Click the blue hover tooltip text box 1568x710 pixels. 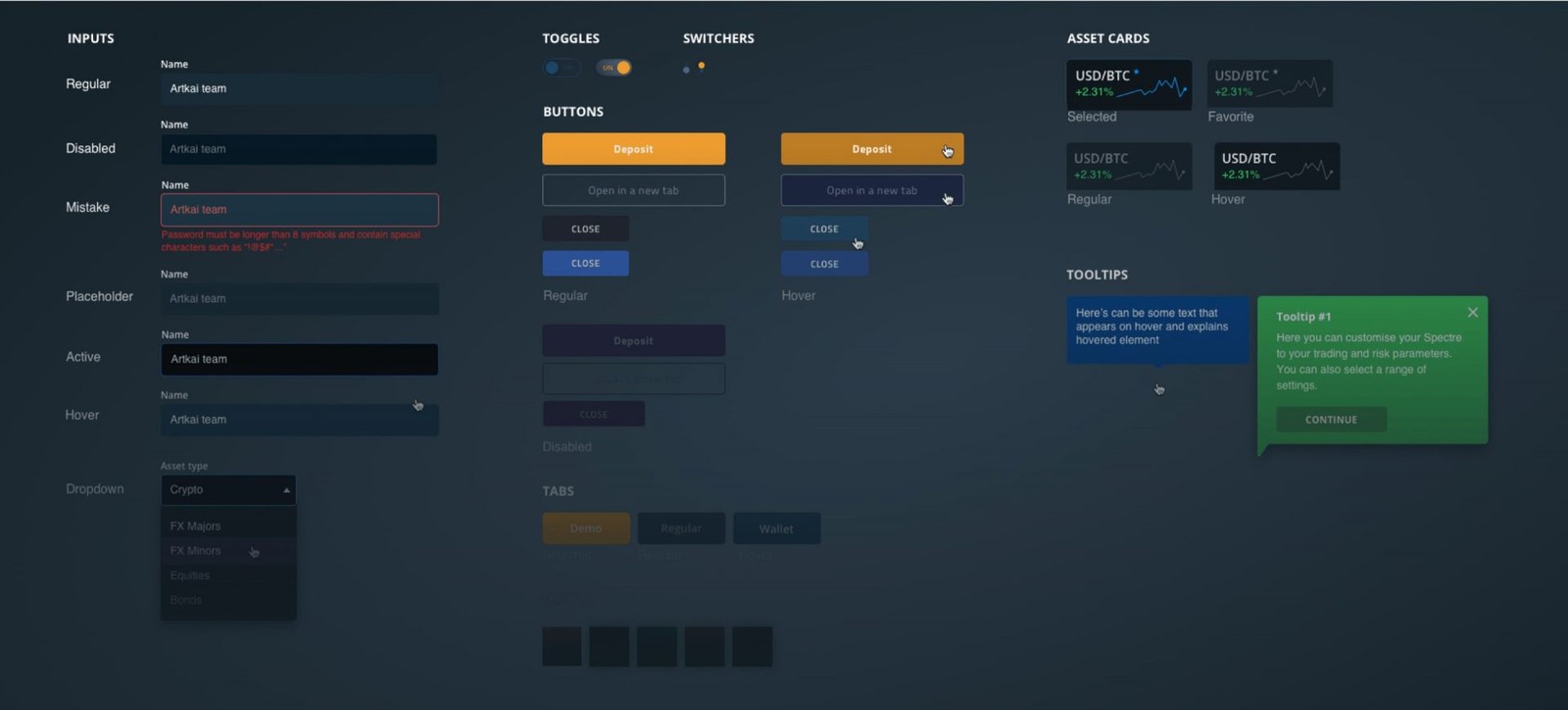point(1157,330)
